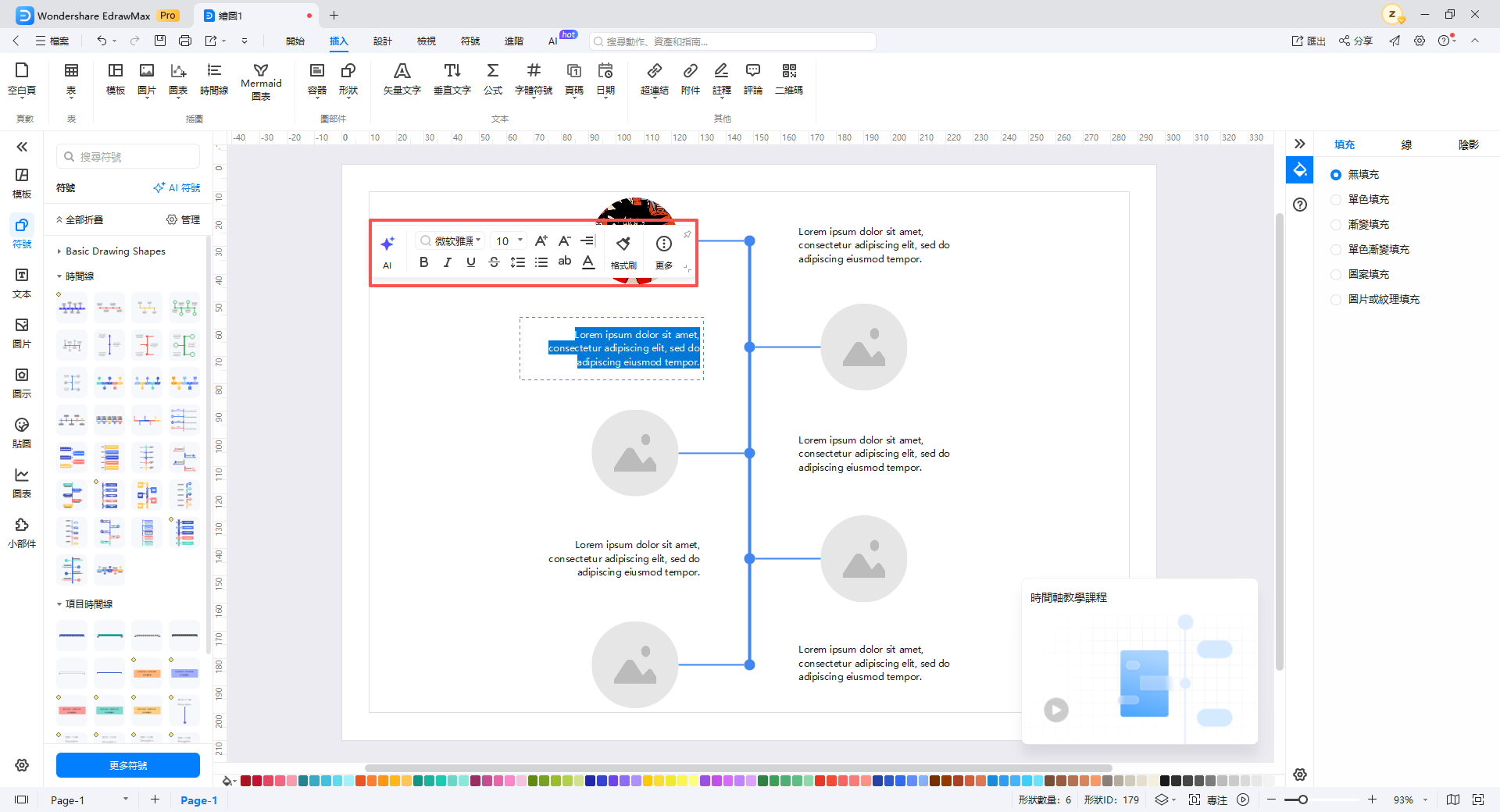Insert a blank page (空白頁)
Viewport: 1500px width, 812px height.
[x=22, y=79]
